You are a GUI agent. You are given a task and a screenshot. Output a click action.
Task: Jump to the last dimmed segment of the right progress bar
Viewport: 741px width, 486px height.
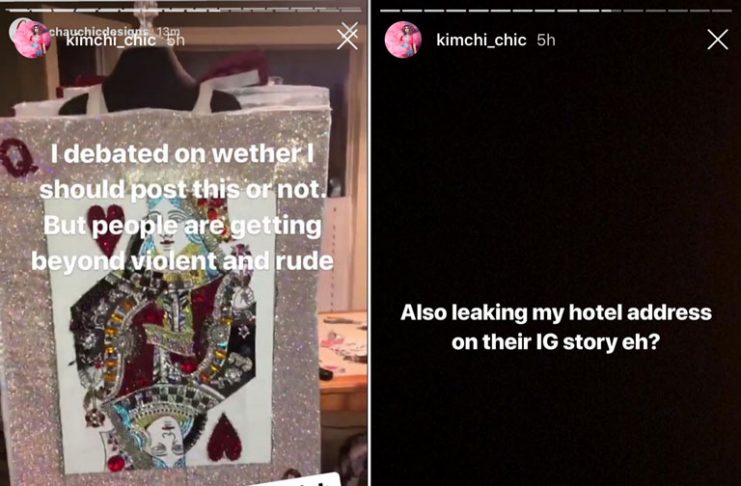pyautogui.click(x=722, y=10)
